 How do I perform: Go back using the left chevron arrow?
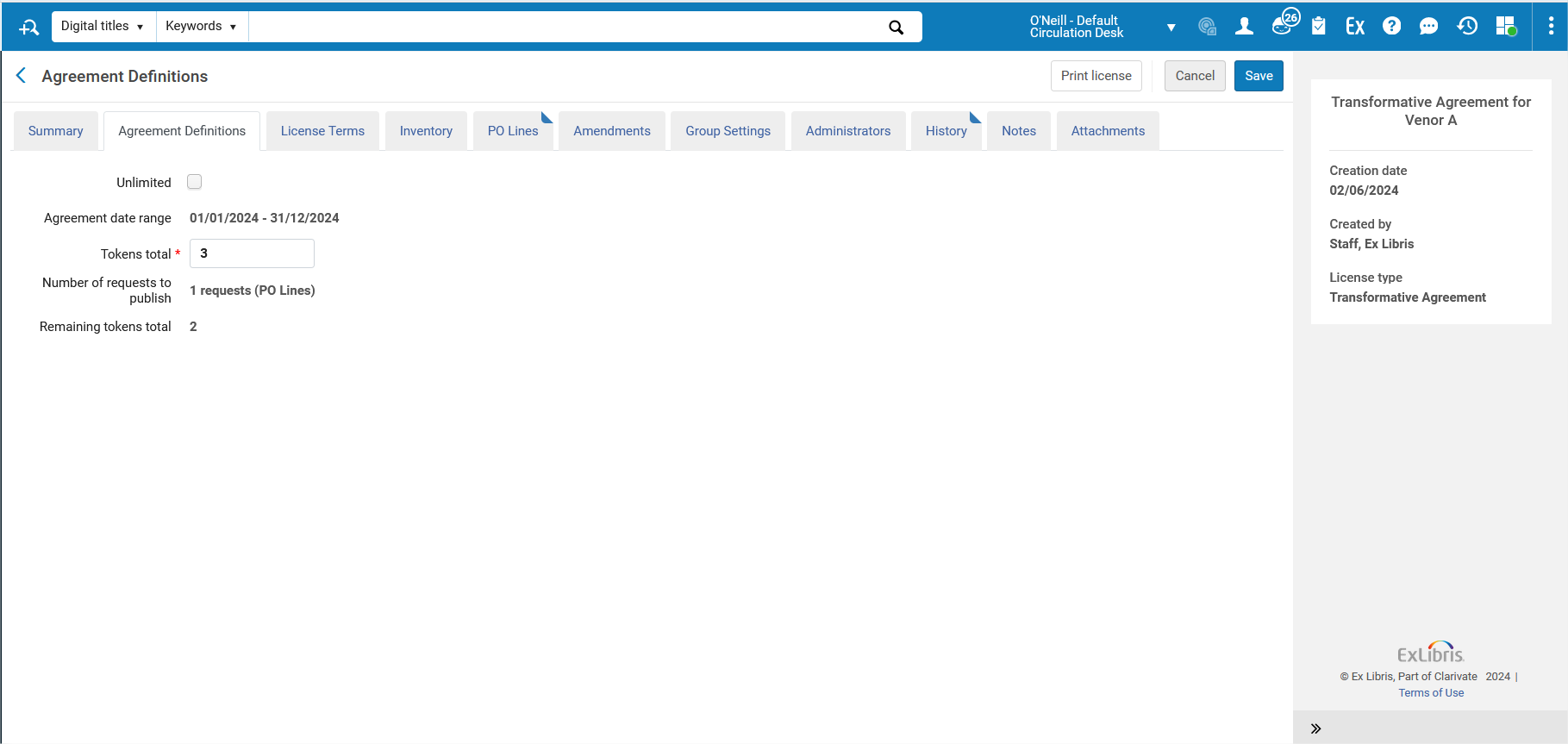click(21, 76)
